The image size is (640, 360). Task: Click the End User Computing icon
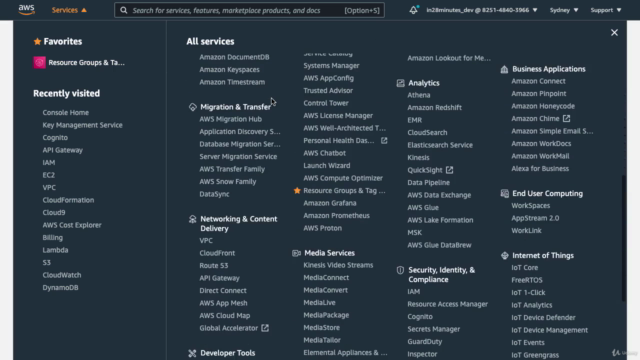[504, 193]
